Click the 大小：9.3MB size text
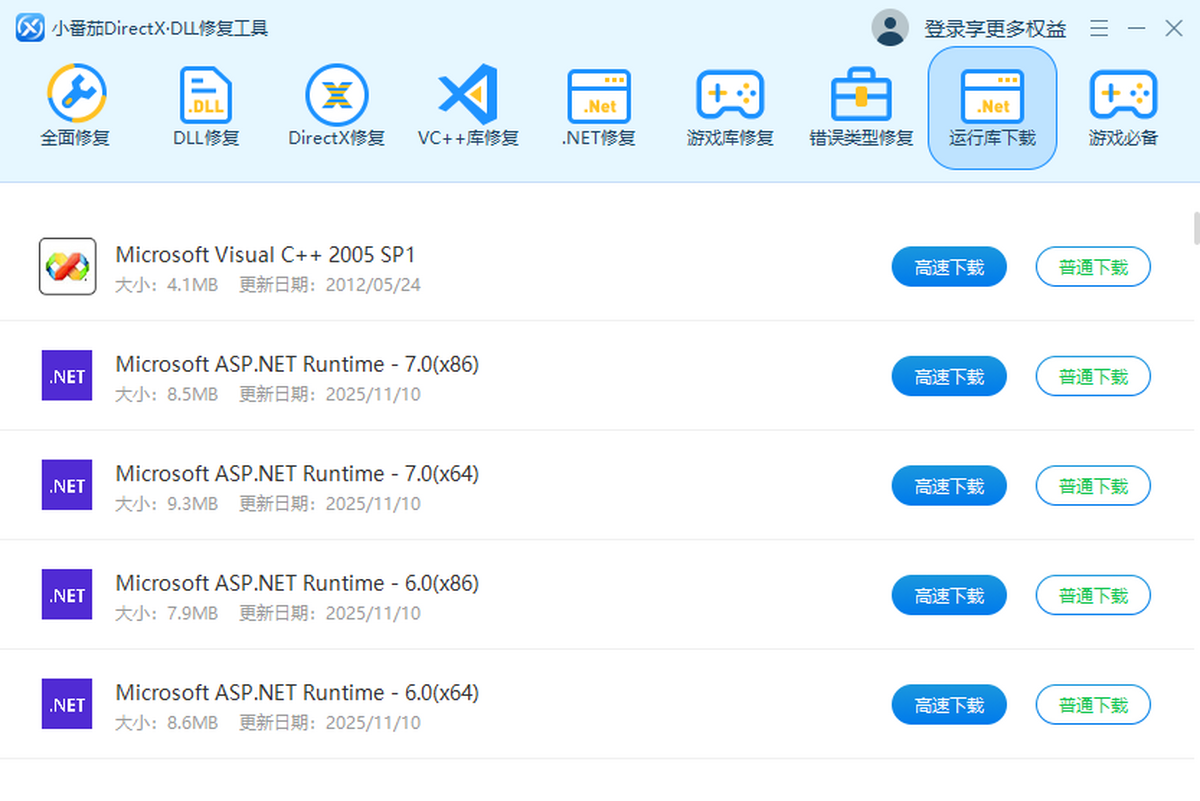 click(166, 504)
